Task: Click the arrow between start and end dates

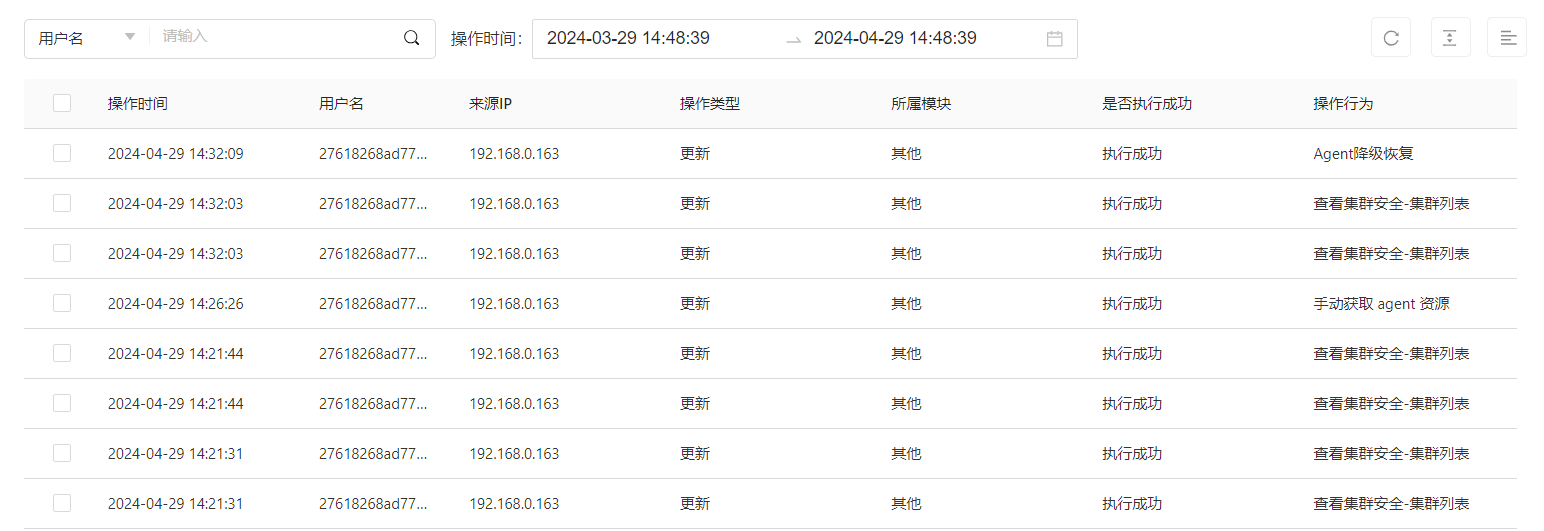Action: (793, 39)
